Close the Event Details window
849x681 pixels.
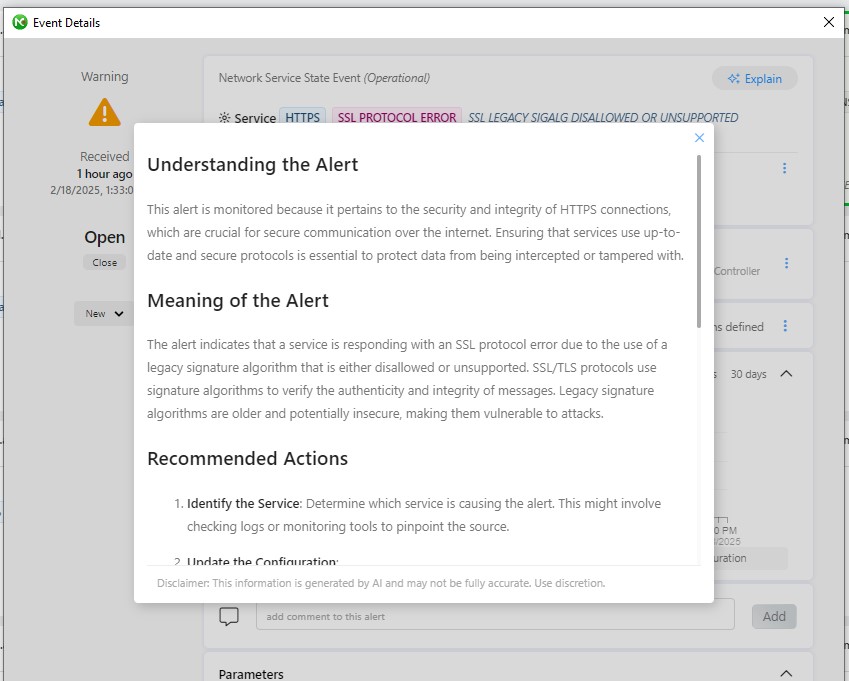coord(828,22)
